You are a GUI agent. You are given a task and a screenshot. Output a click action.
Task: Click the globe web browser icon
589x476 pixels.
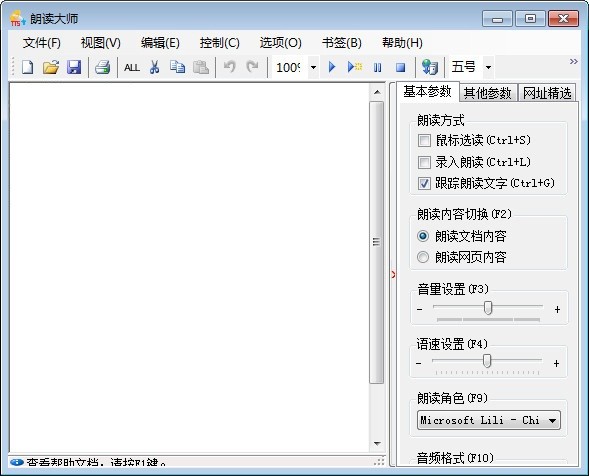coord(429,67)
